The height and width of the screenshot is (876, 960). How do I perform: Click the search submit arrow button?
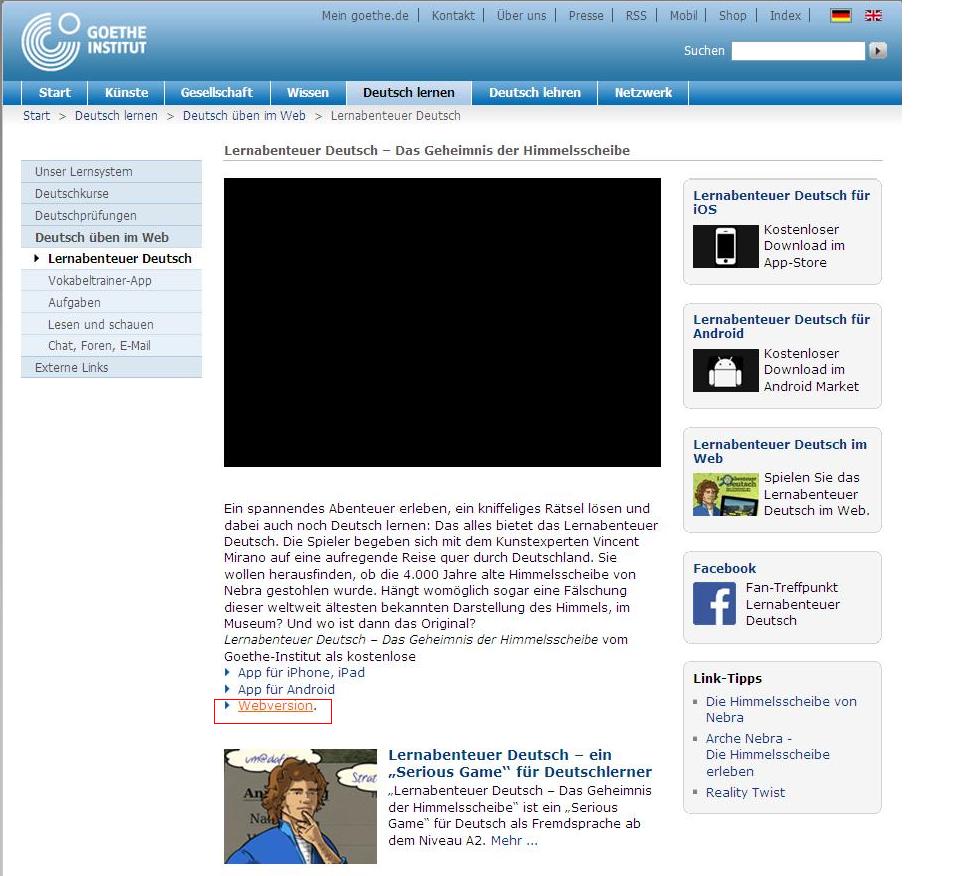tap(877, 50)
